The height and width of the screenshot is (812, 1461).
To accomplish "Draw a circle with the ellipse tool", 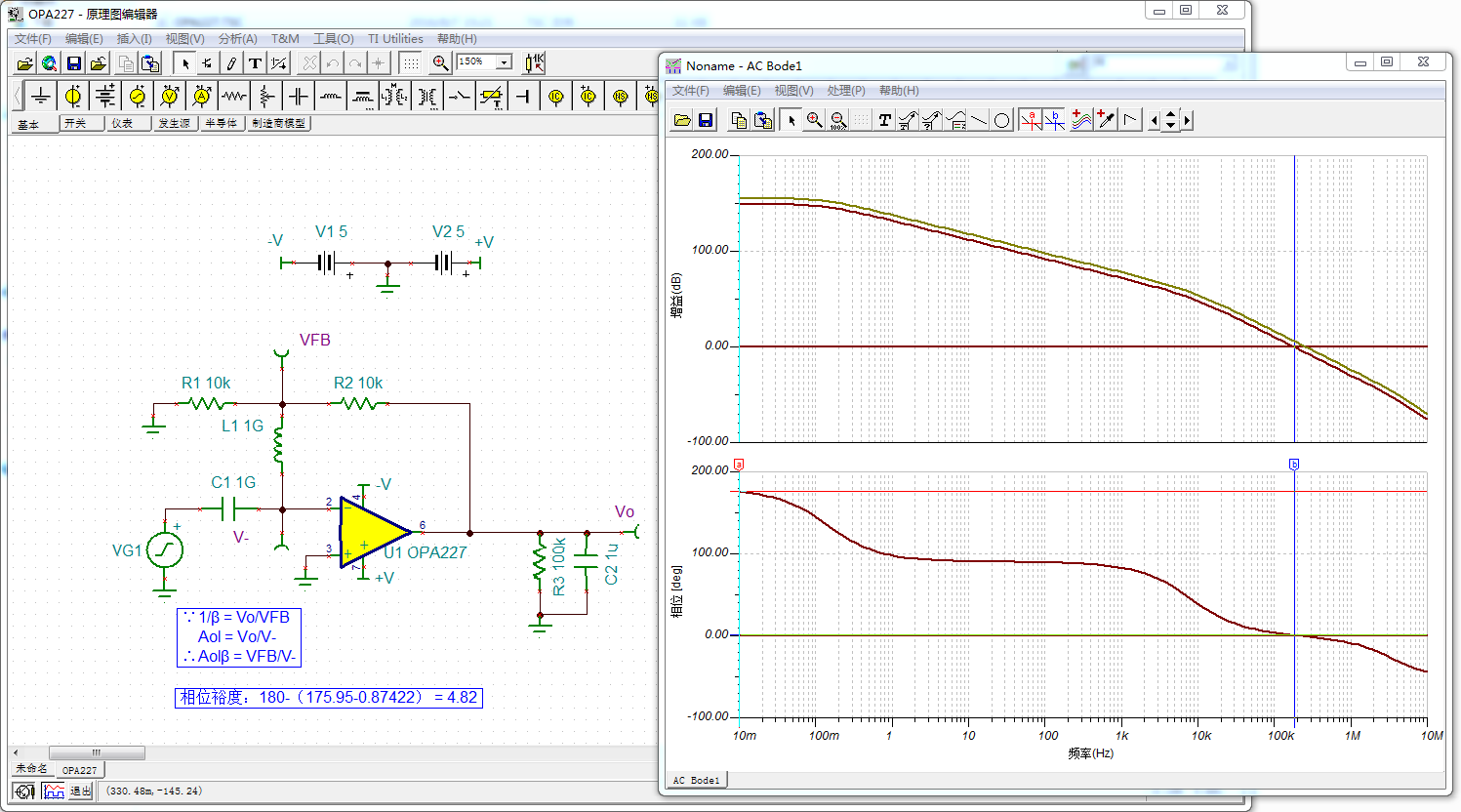I will pyautogui.click(x=1002, y=120).
